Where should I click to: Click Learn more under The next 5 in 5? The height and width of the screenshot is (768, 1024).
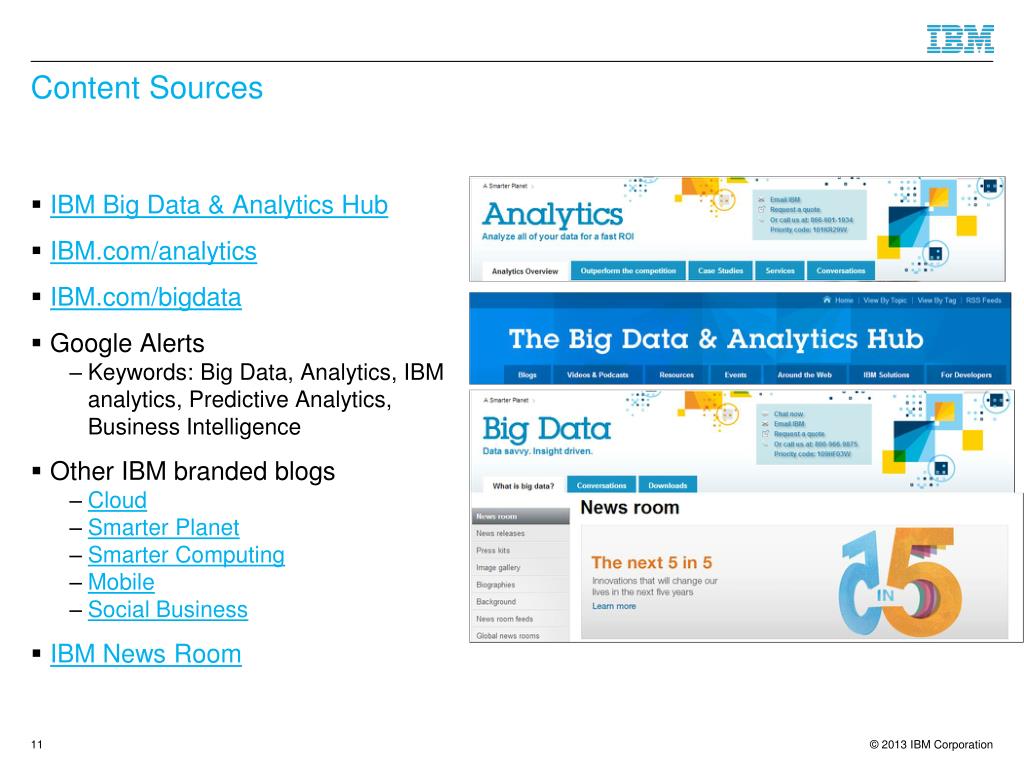[614, 606]
